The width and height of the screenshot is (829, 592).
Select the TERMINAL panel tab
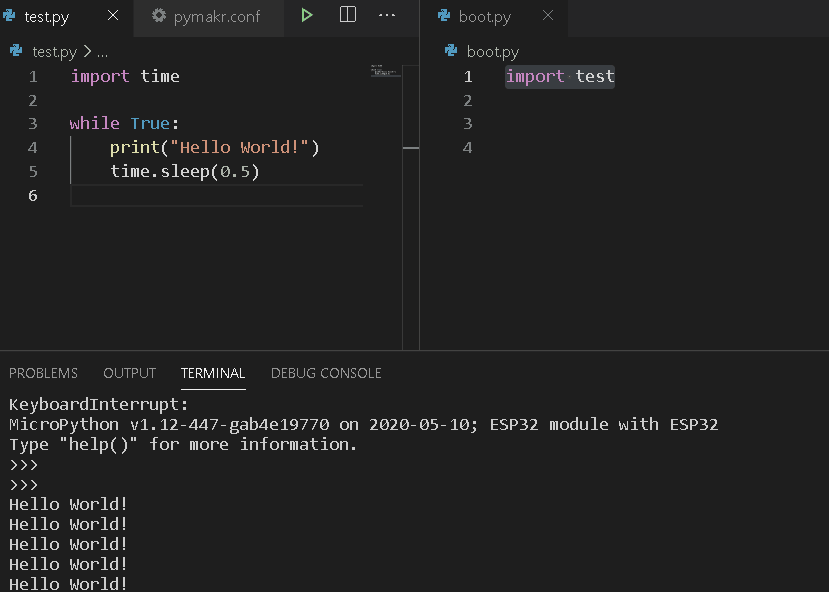click(x=213, y=373)
